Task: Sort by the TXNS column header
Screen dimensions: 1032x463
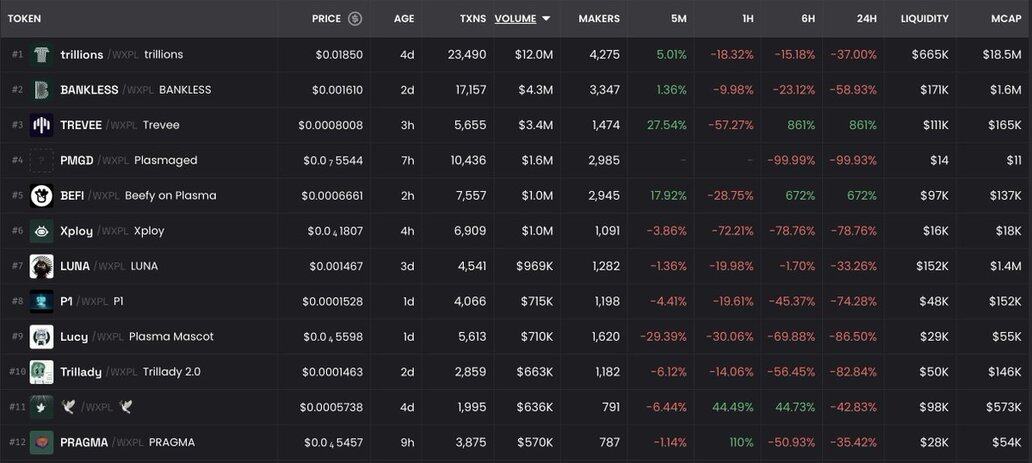Action: 473,18
